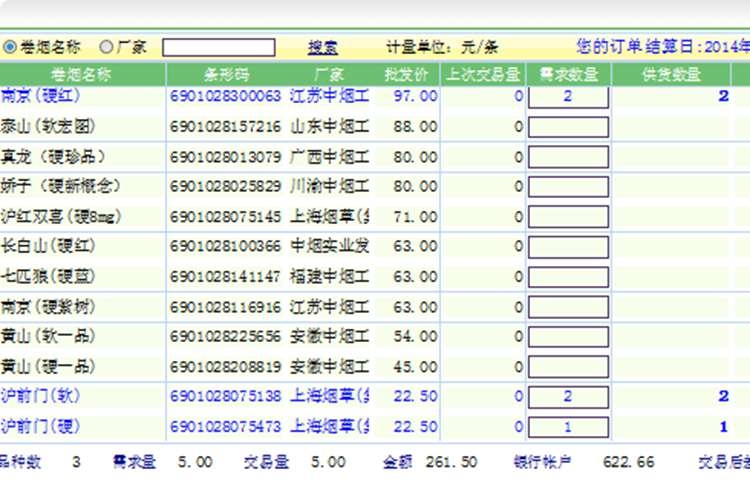Click the 搜索 link

tap(322, 47)
